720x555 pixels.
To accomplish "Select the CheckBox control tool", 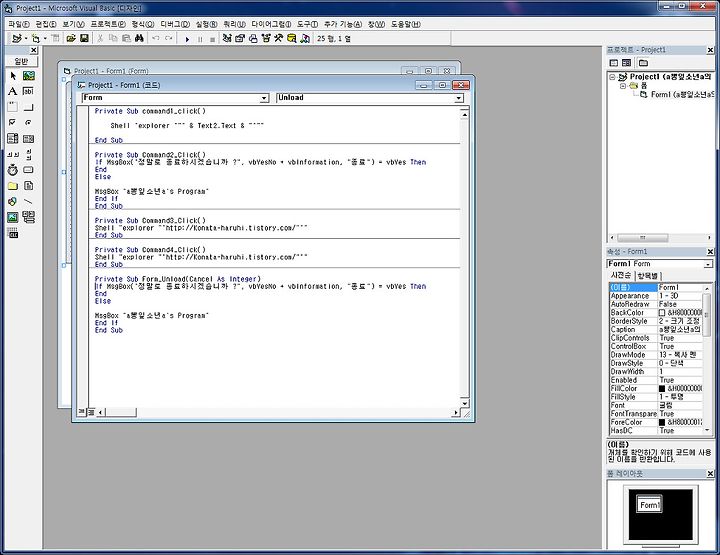I will 13,123.
